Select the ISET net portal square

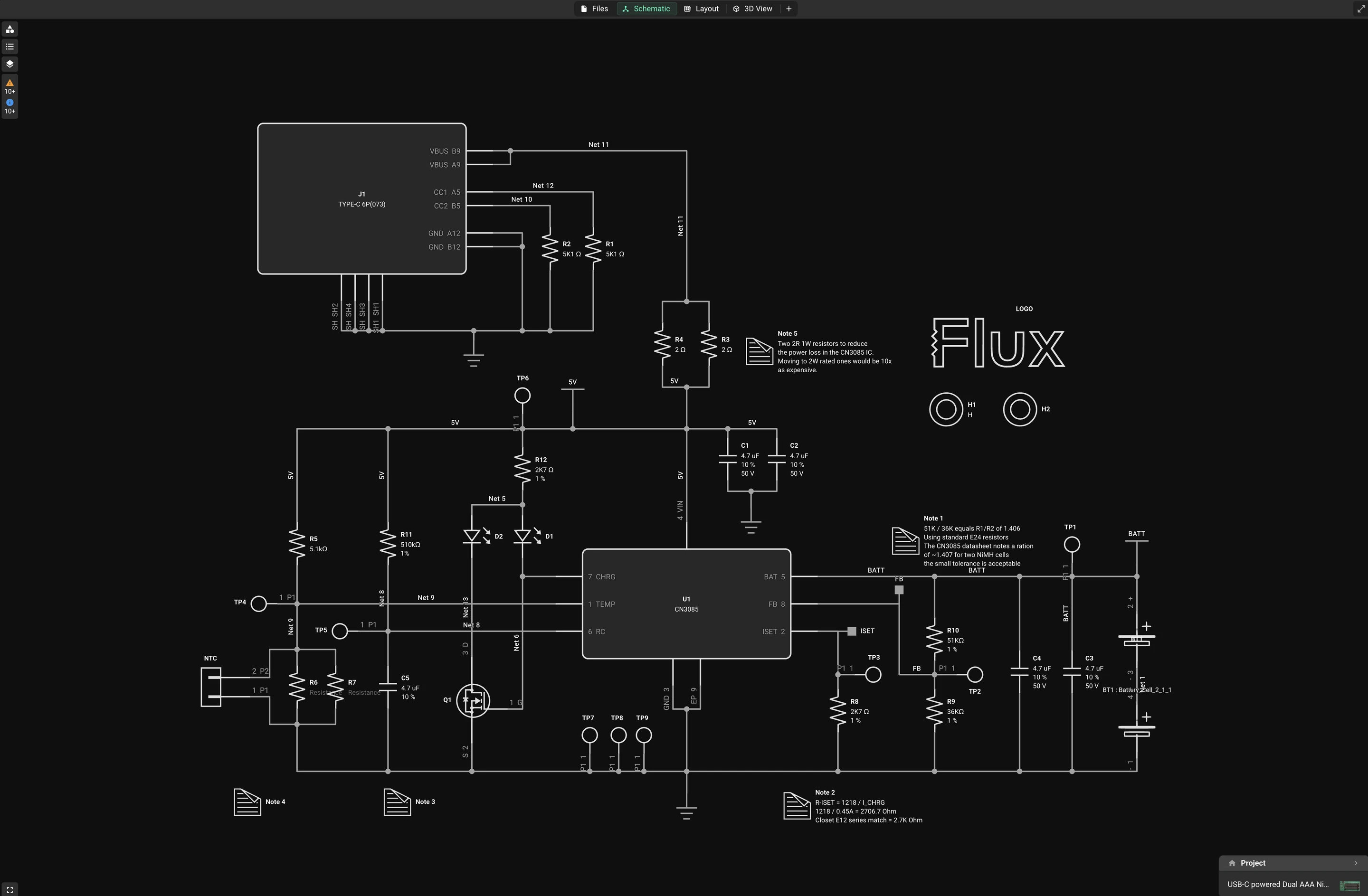852,631
